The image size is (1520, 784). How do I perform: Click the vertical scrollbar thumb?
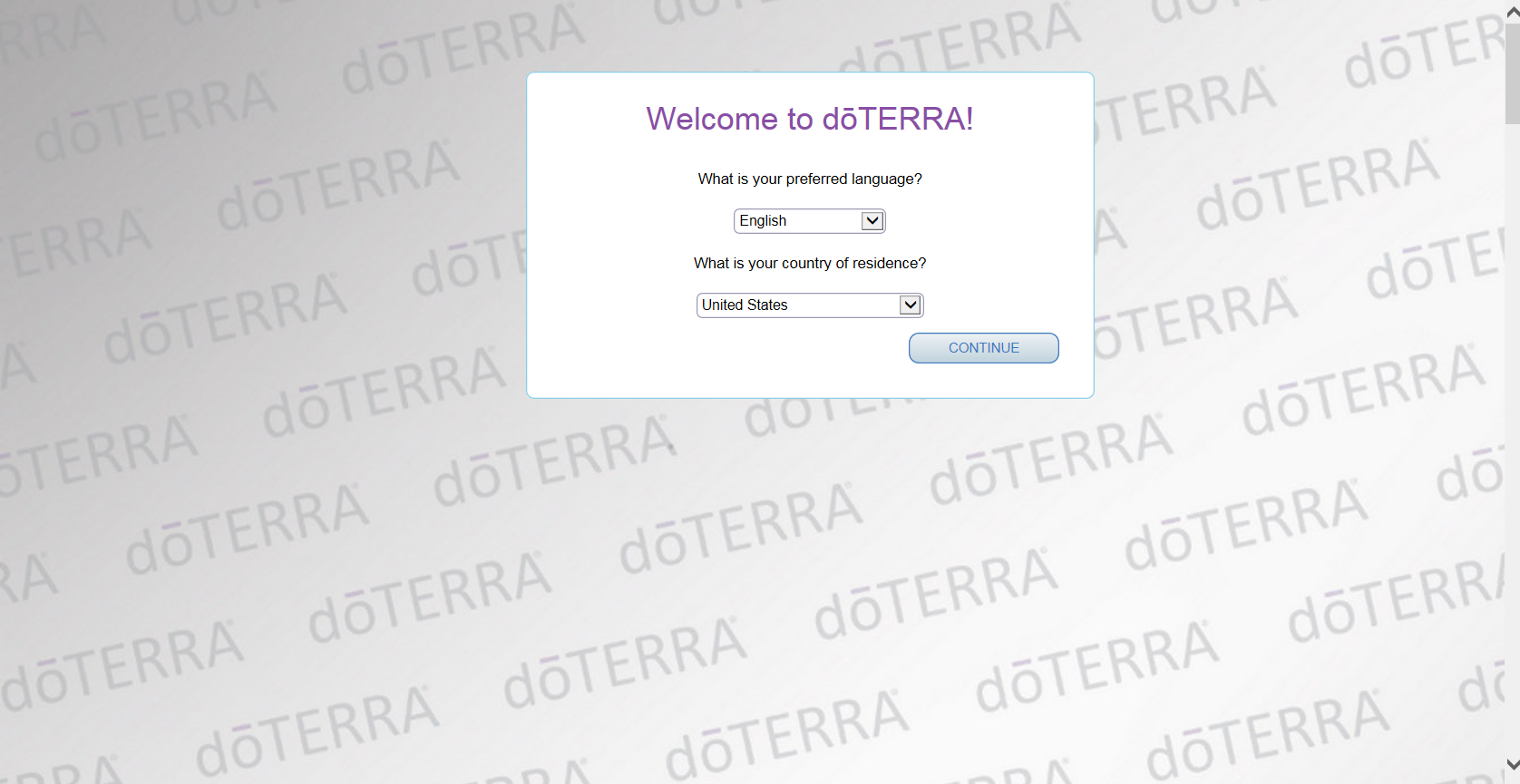(x=1512, y=73)
